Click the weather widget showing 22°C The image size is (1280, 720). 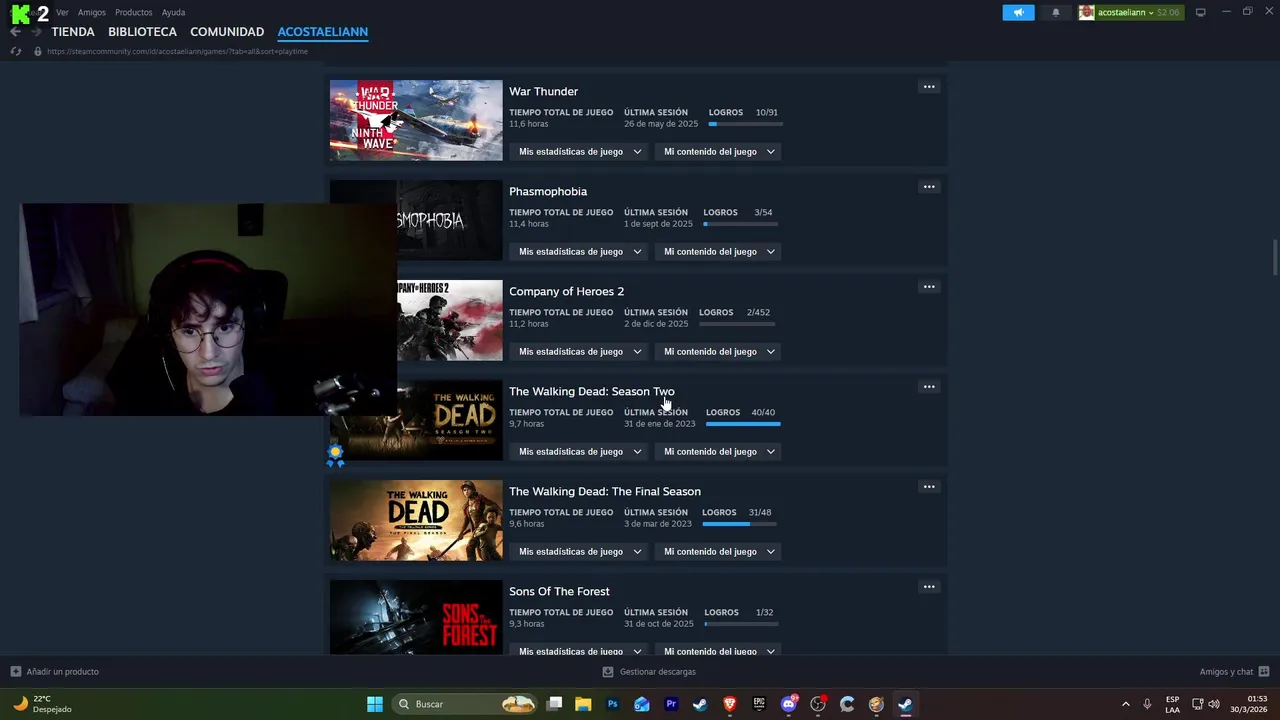pyautogui.click(x=42, y=704)
